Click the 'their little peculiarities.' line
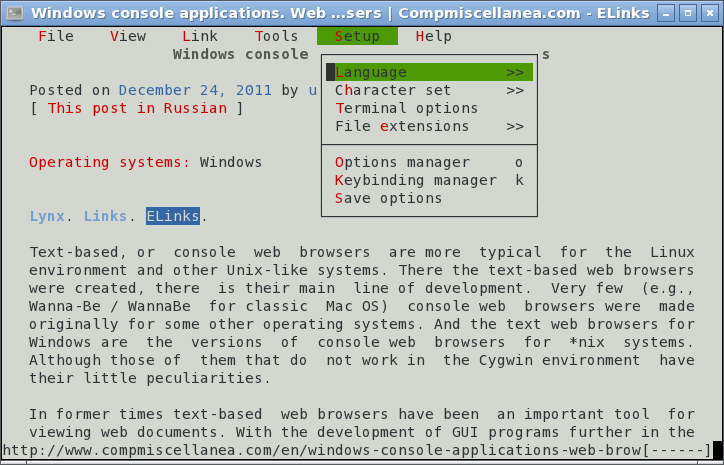This screenshot has height=465, width=724. tap(150, 378)
